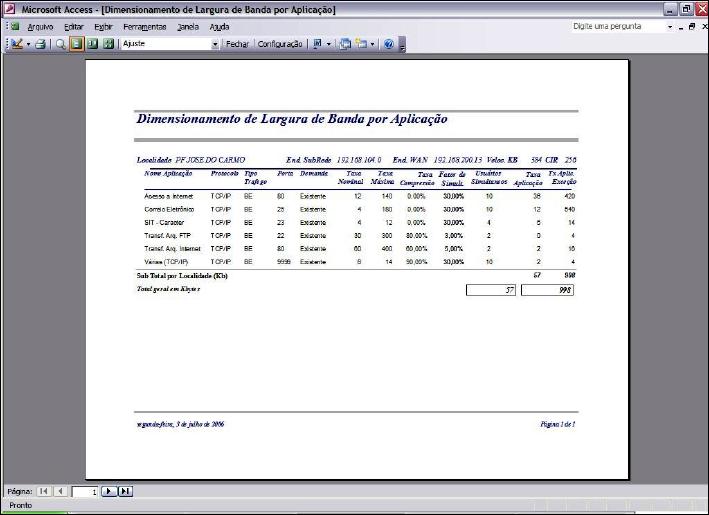Go to last page navigation button

[x=125, y=491]
